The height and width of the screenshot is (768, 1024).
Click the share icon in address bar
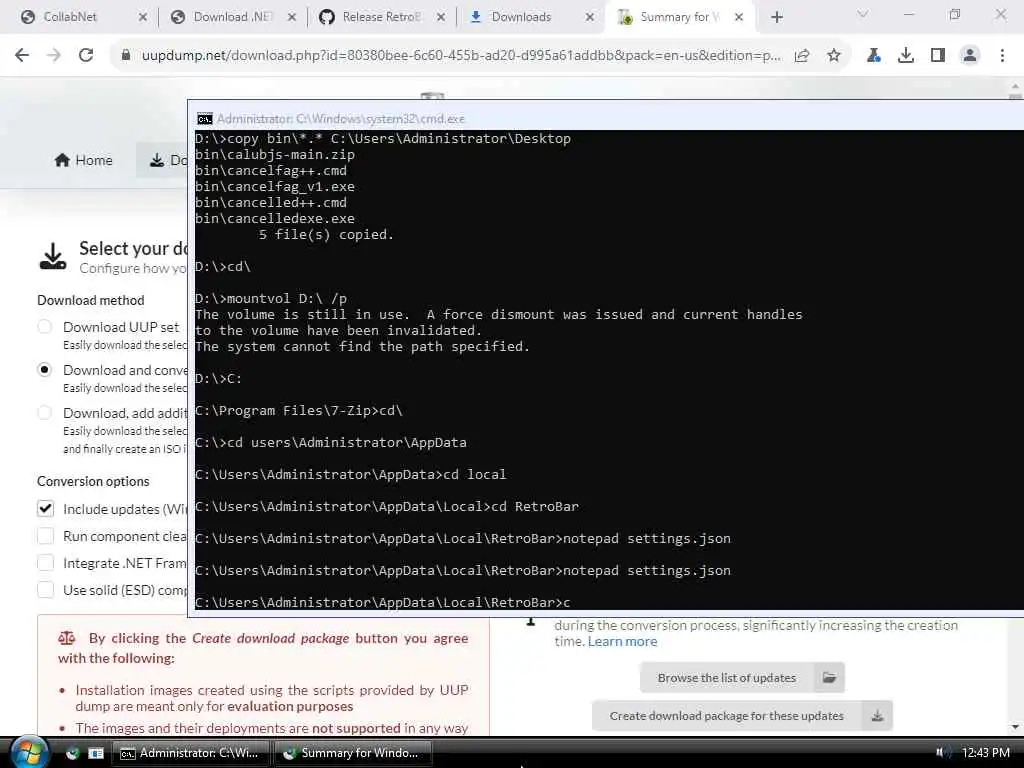pos(802,56)
